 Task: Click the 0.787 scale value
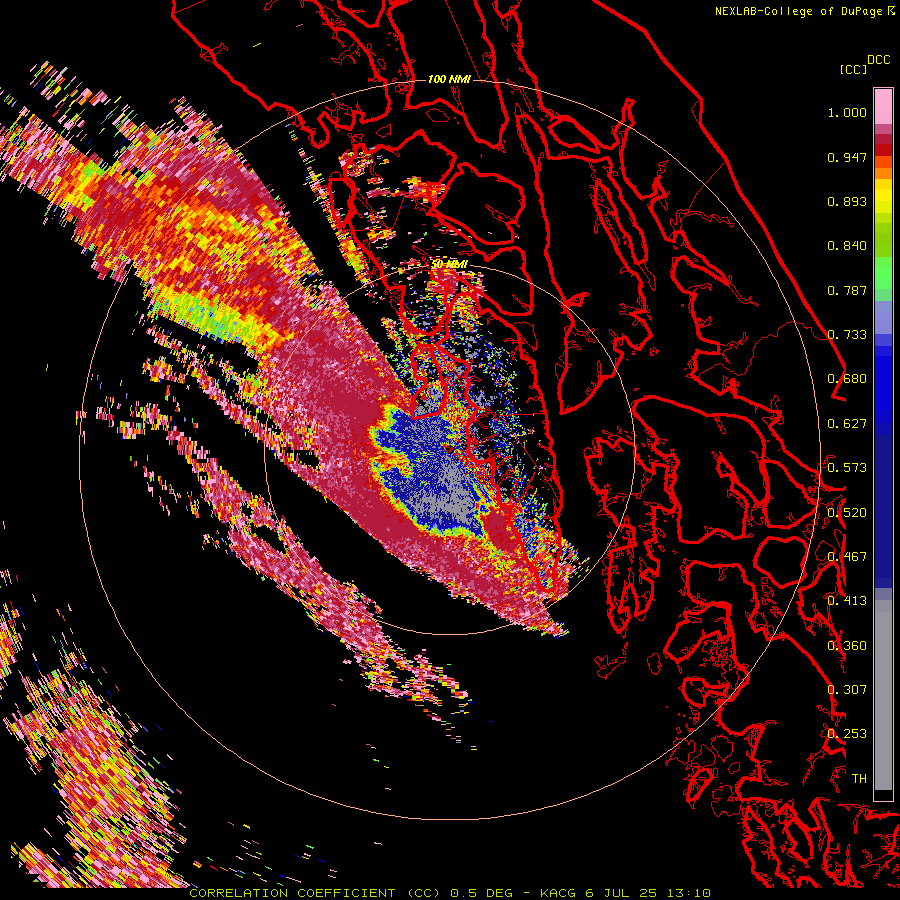[x=847, y=290]
